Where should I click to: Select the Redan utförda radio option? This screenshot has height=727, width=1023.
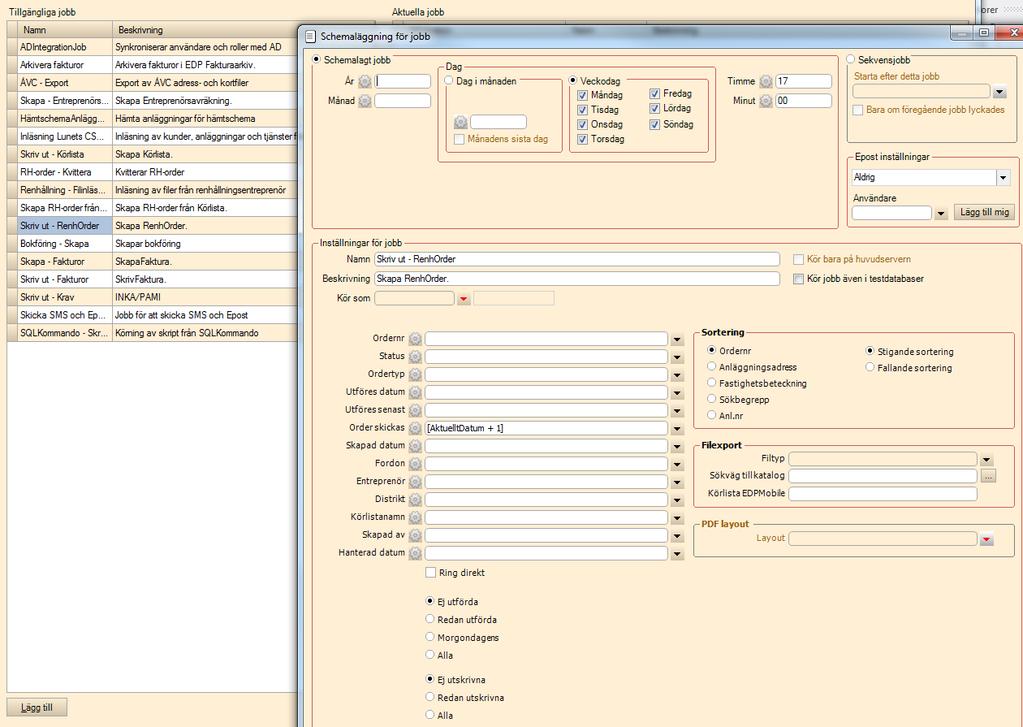(x=430, y=619)
